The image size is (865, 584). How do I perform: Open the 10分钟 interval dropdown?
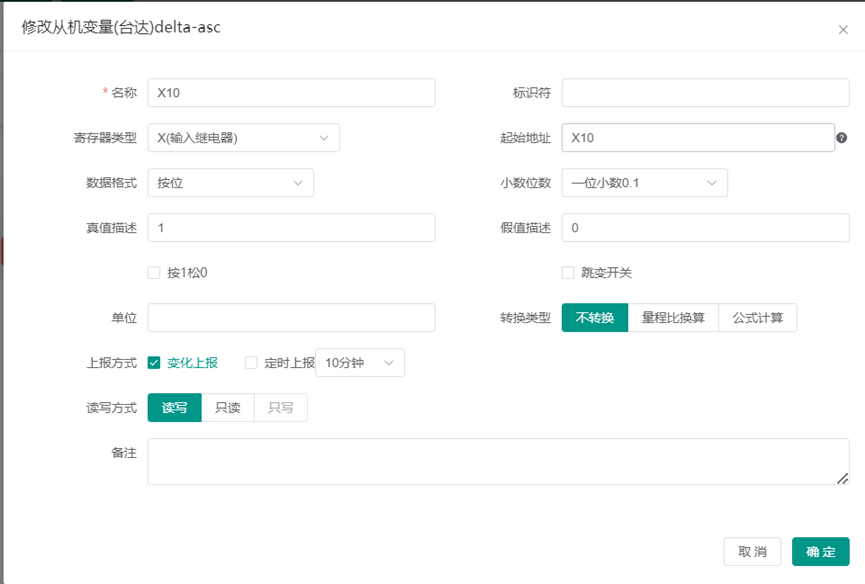pos(360,362)
